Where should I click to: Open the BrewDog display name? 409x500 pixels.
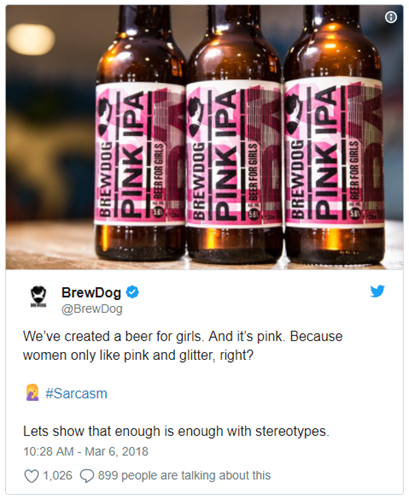91,292
